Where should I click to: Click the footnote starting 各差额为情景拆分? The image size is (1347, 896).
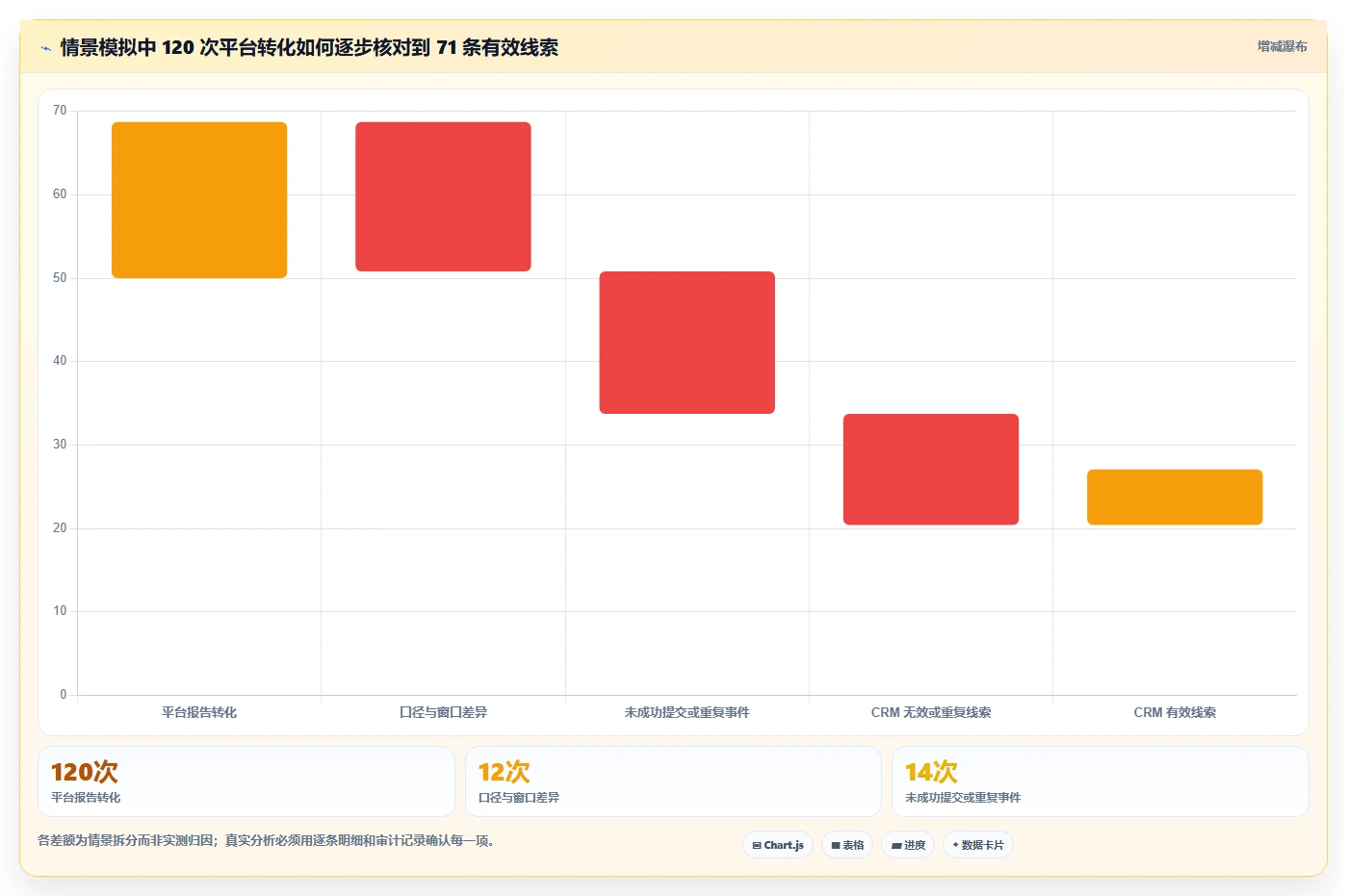tap(267, 840)
